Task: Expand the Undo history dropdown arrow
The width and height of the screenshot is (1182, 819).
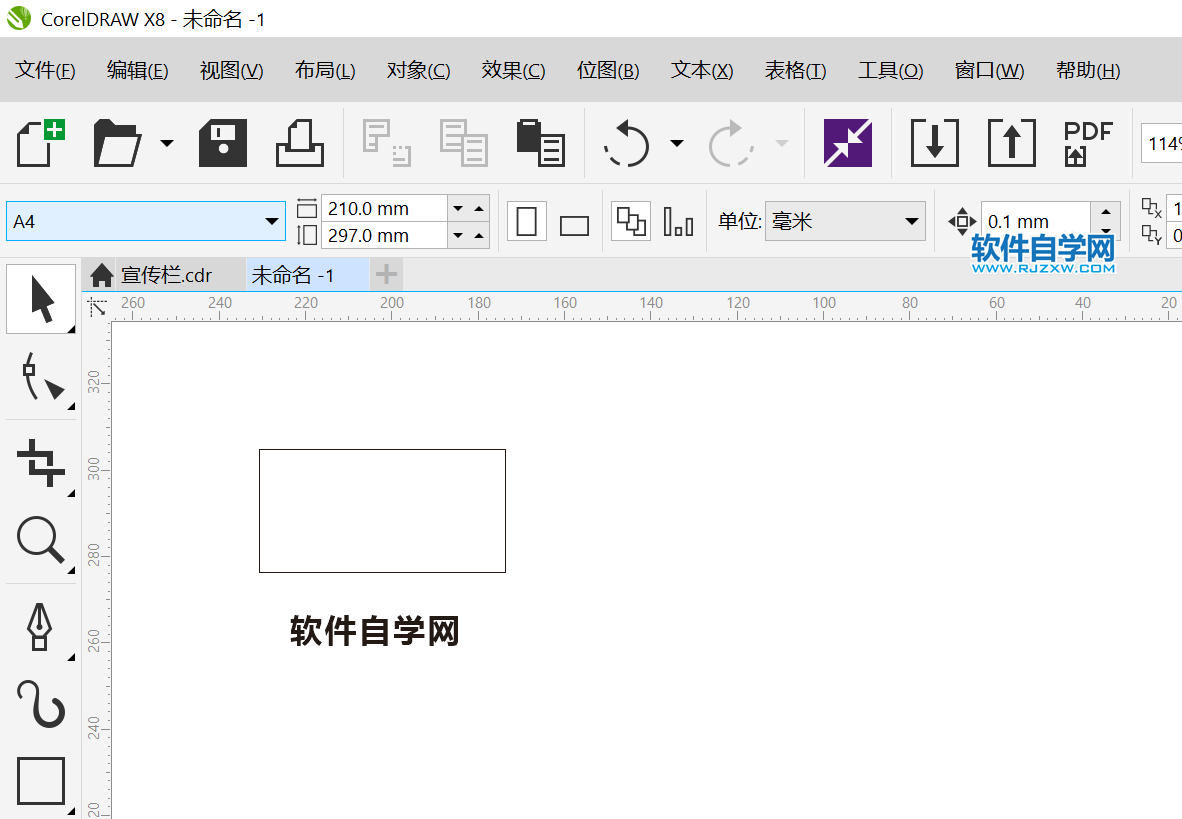Action: click(x=676, y=142)
